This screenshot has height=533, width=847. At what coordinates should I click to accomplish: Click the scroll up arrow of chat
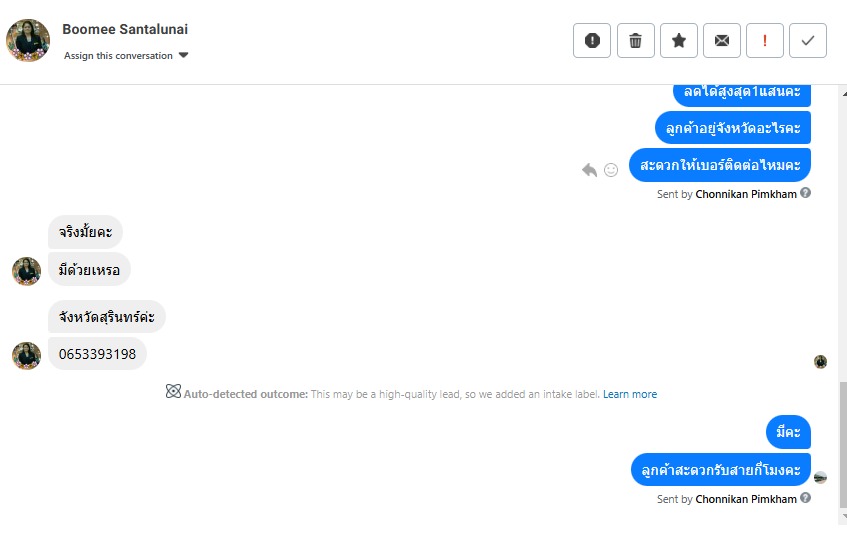coord(844,94)
